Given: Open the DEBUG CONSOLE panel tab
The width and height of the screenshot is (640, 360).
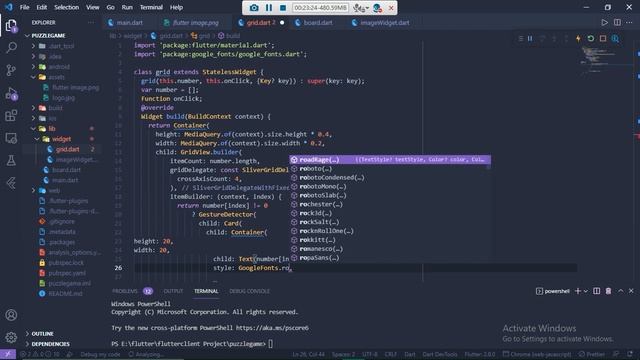Looking at the screenshot, I should [x=249, y=291].
